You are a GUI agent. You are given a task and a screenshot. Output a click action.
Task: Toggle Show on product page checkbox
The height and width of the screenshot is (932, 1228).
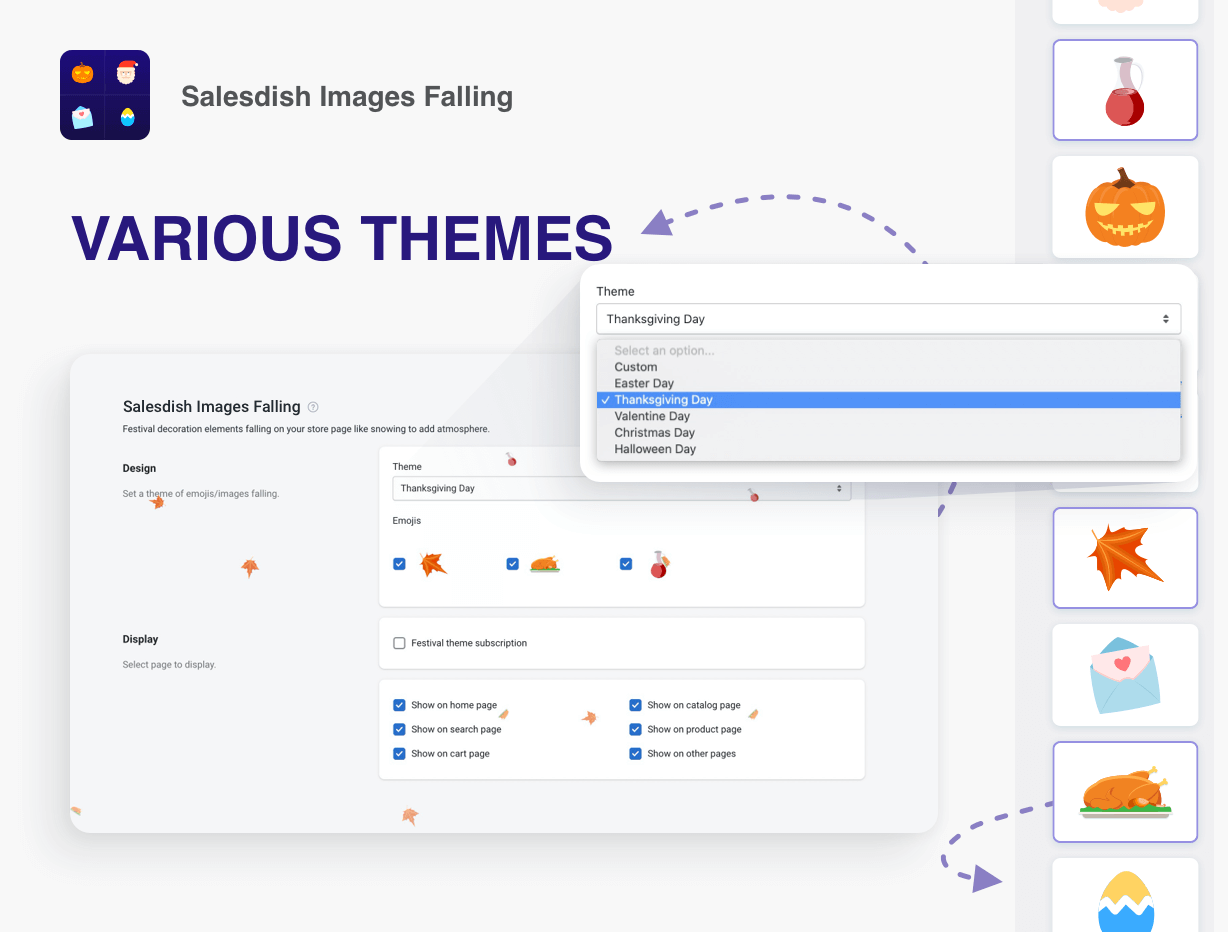click(635, 729)
